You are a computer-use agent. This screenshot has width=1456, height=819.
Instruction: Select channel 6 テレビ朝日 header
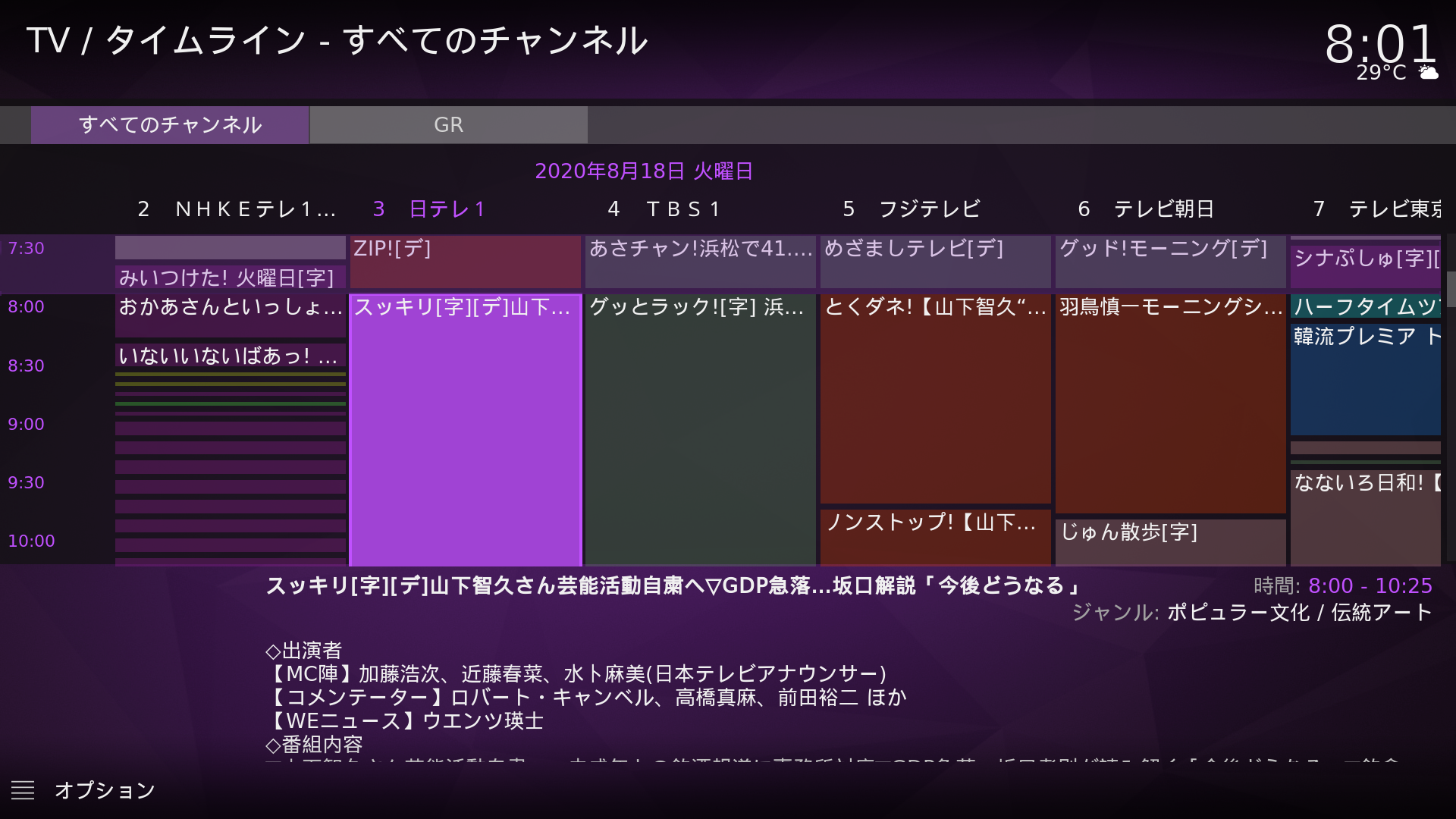[1147, 209]
